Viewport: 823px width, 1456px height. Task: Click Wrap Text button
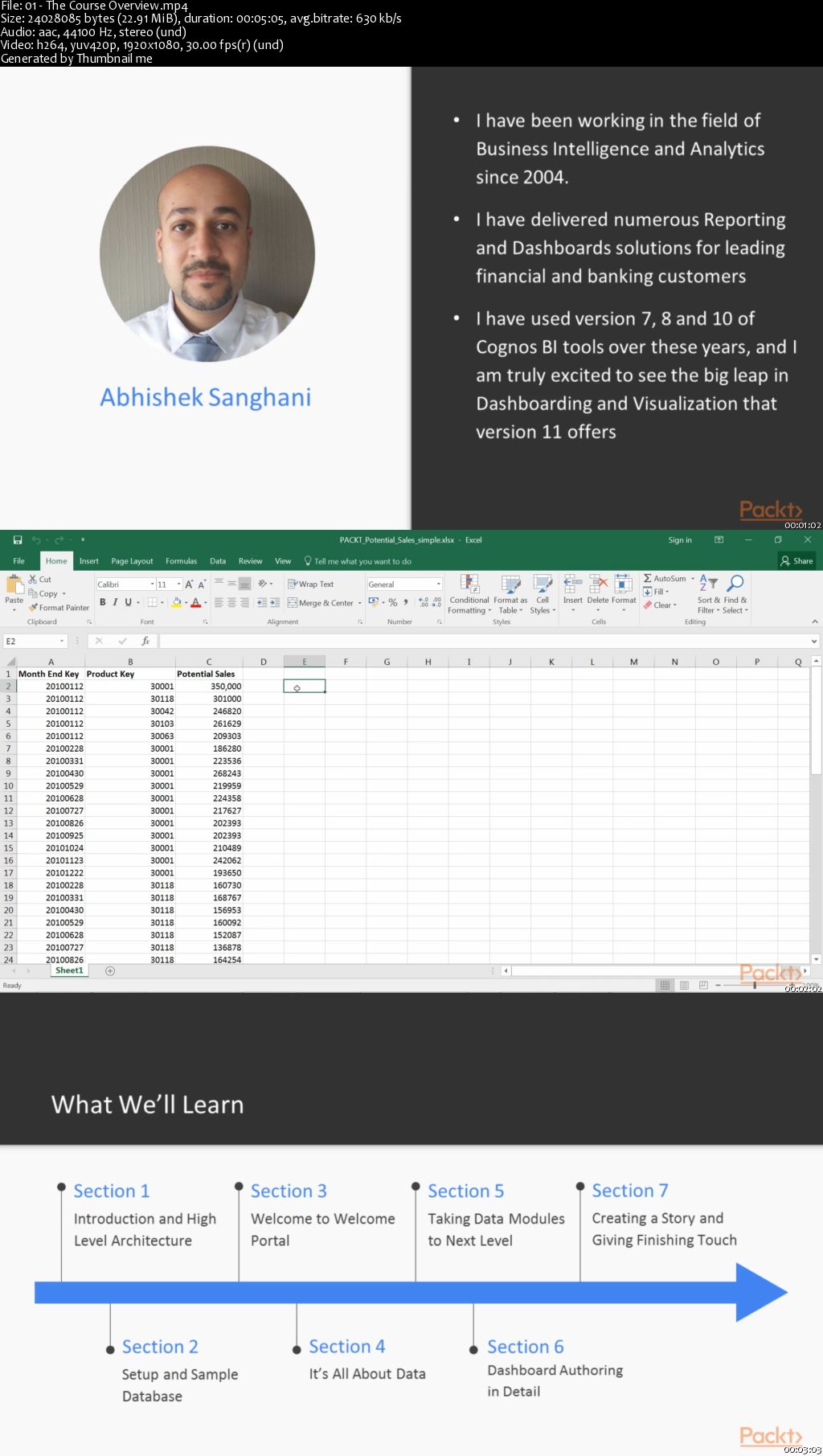311,584
